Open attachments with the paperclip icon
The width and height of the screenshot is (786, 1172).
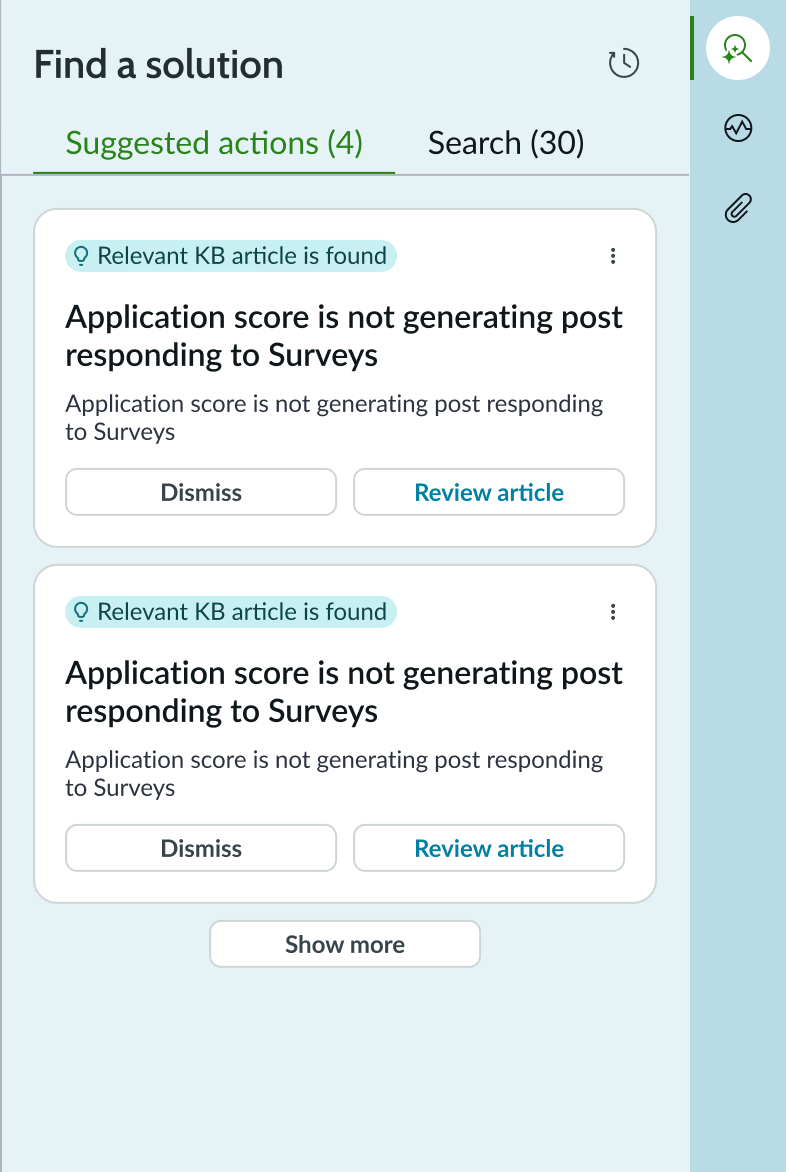point(737,208)
